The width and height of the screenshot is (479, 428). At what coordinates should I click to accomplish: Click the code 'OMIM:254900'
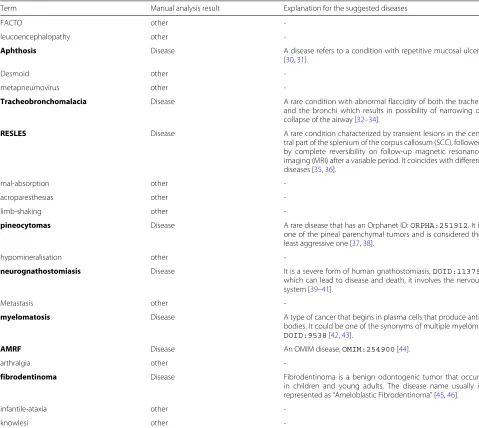[x=368, y=350]
